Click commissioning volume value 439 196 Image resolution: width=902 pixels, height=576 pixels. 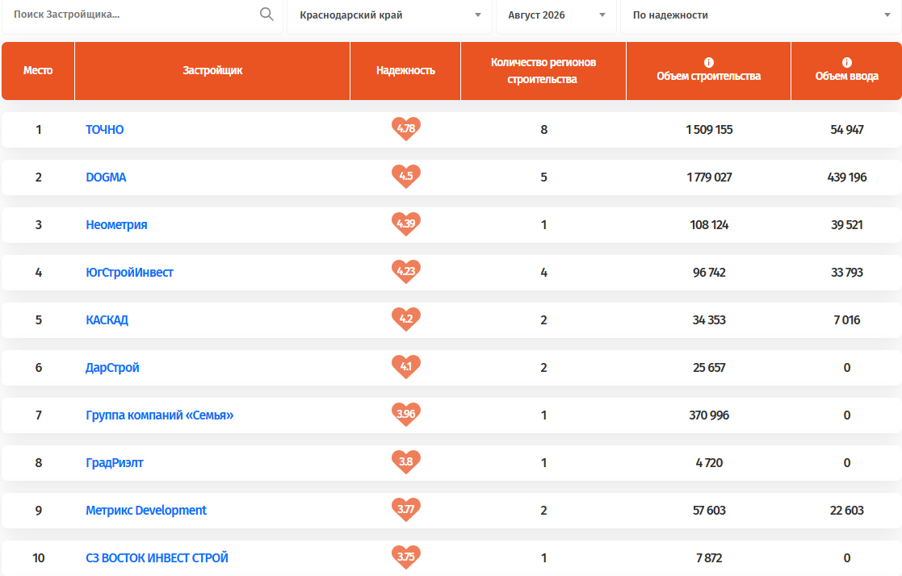click(x=847, y=177)
